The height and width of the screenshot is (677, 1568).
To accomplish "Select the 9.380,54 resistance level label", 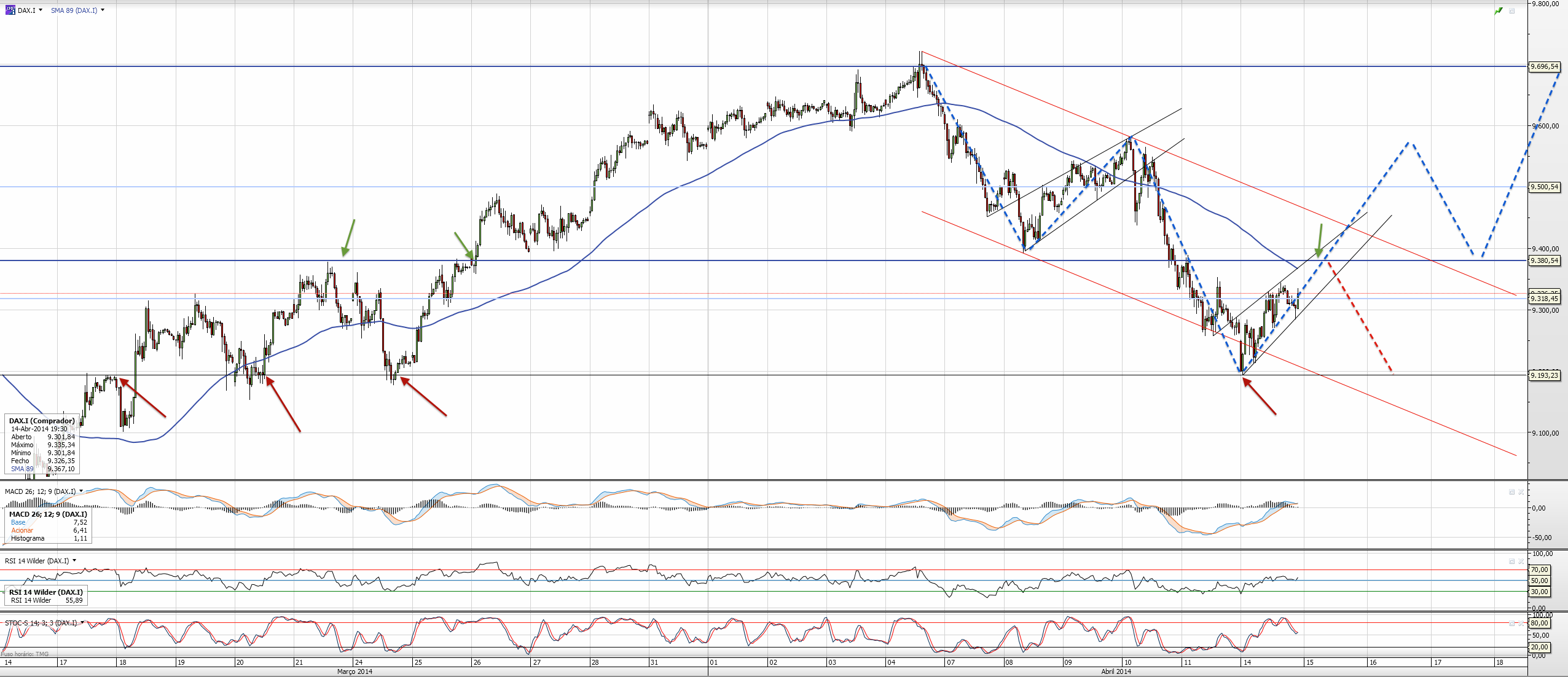I will (1545, 260).
